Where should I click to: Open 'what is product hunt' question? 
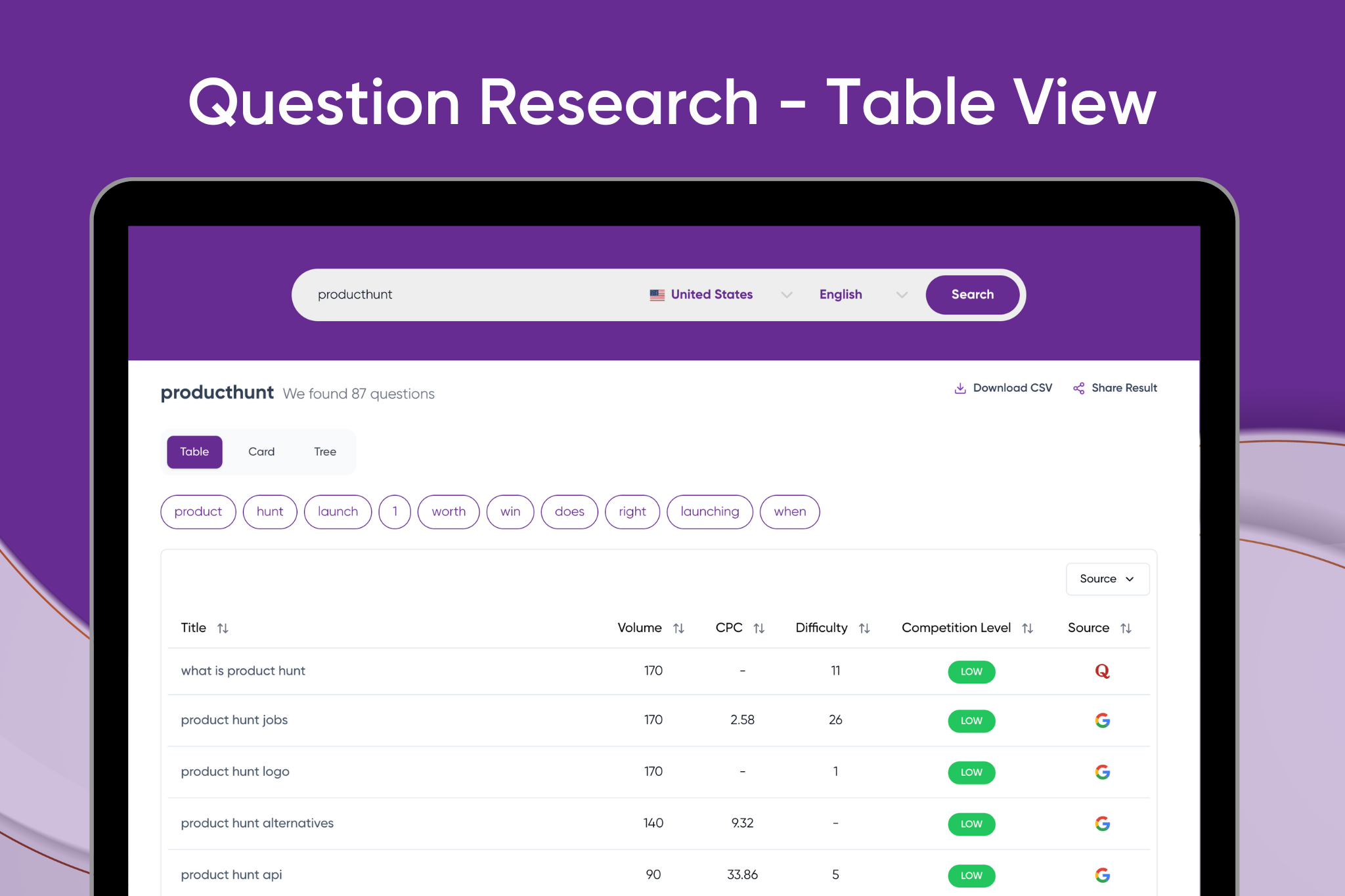(x=243, y=671)
